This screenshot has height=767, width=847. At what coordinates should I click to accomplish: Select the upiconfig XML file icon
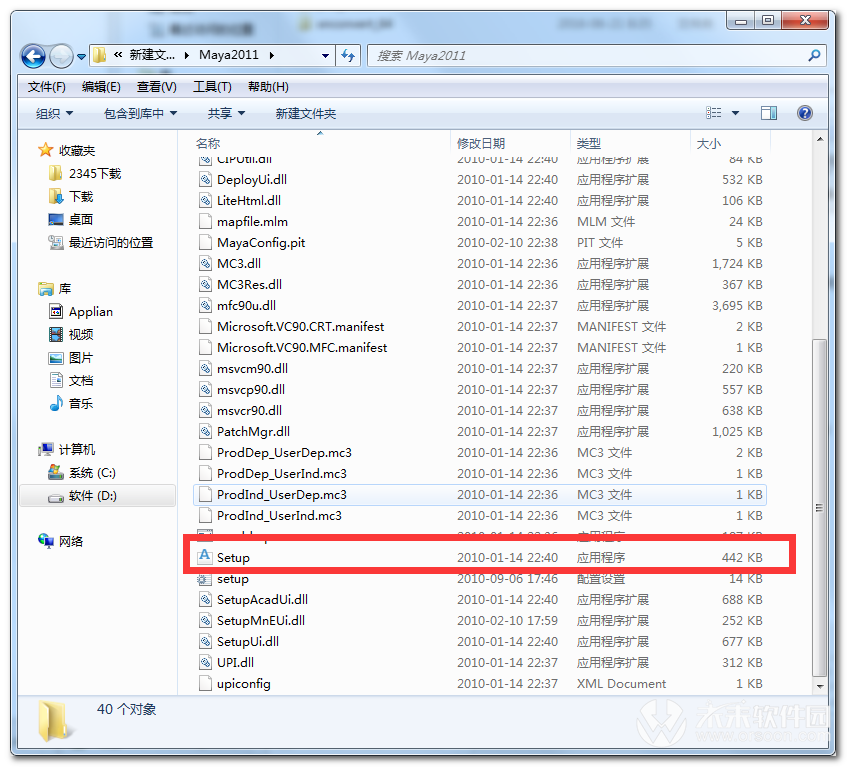tap(205, 684)
